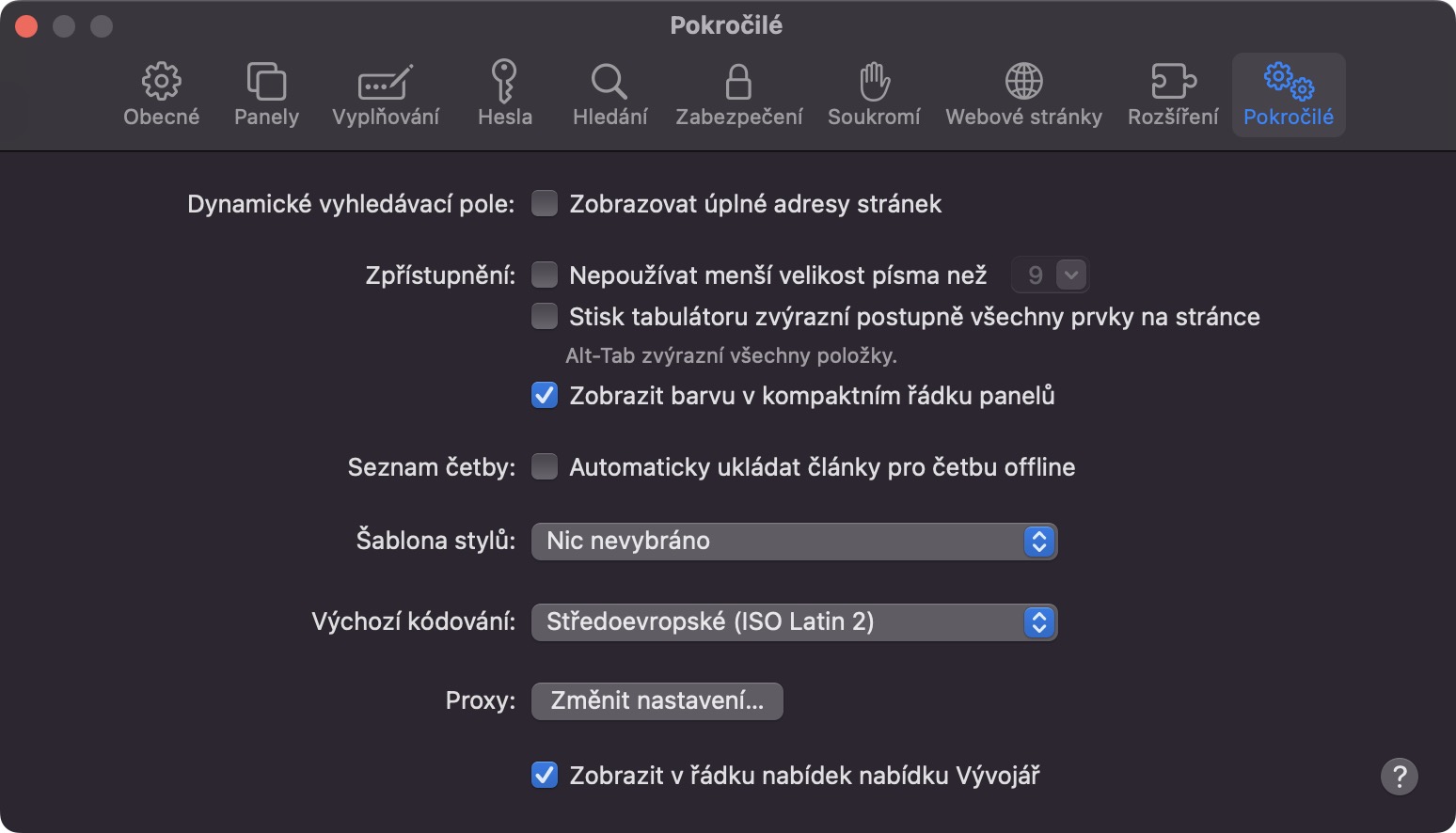
Task: Switch to the Rozšíření tab
Action: pyautogui.click(x=1173, y=95)
